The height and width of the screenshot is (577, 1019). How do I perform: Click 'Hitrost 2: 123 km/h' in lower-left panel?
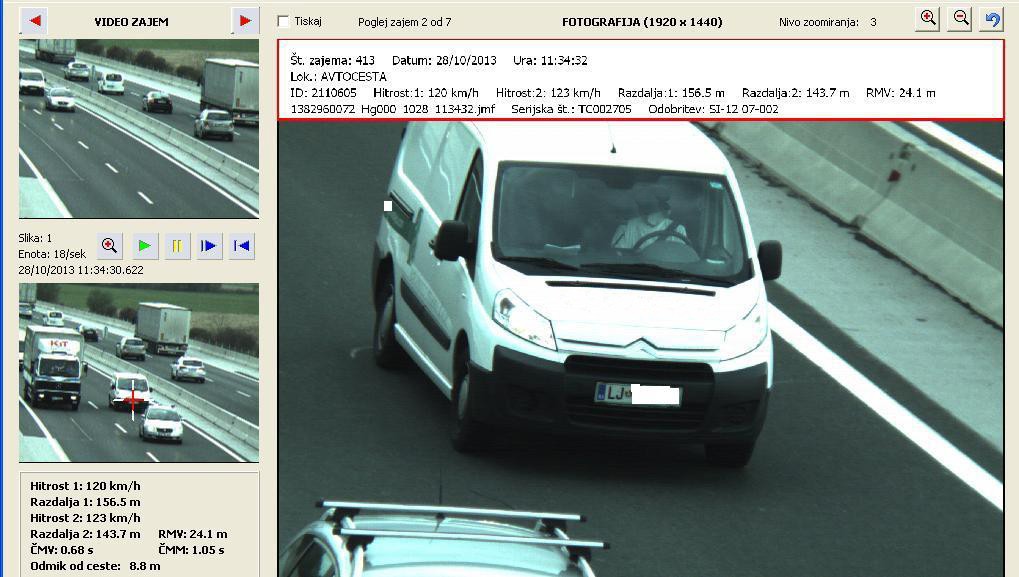(85, 518)
